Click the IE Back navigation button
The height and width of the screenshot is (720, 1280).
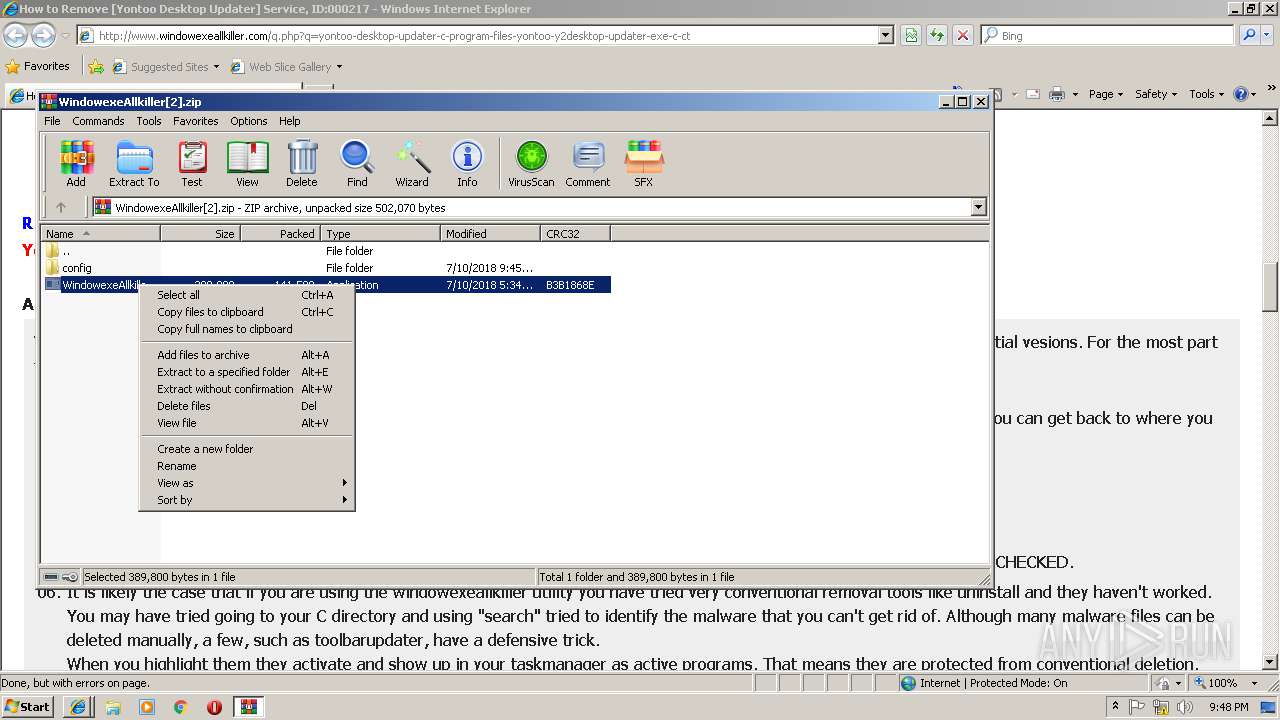[x=15, y=35]
